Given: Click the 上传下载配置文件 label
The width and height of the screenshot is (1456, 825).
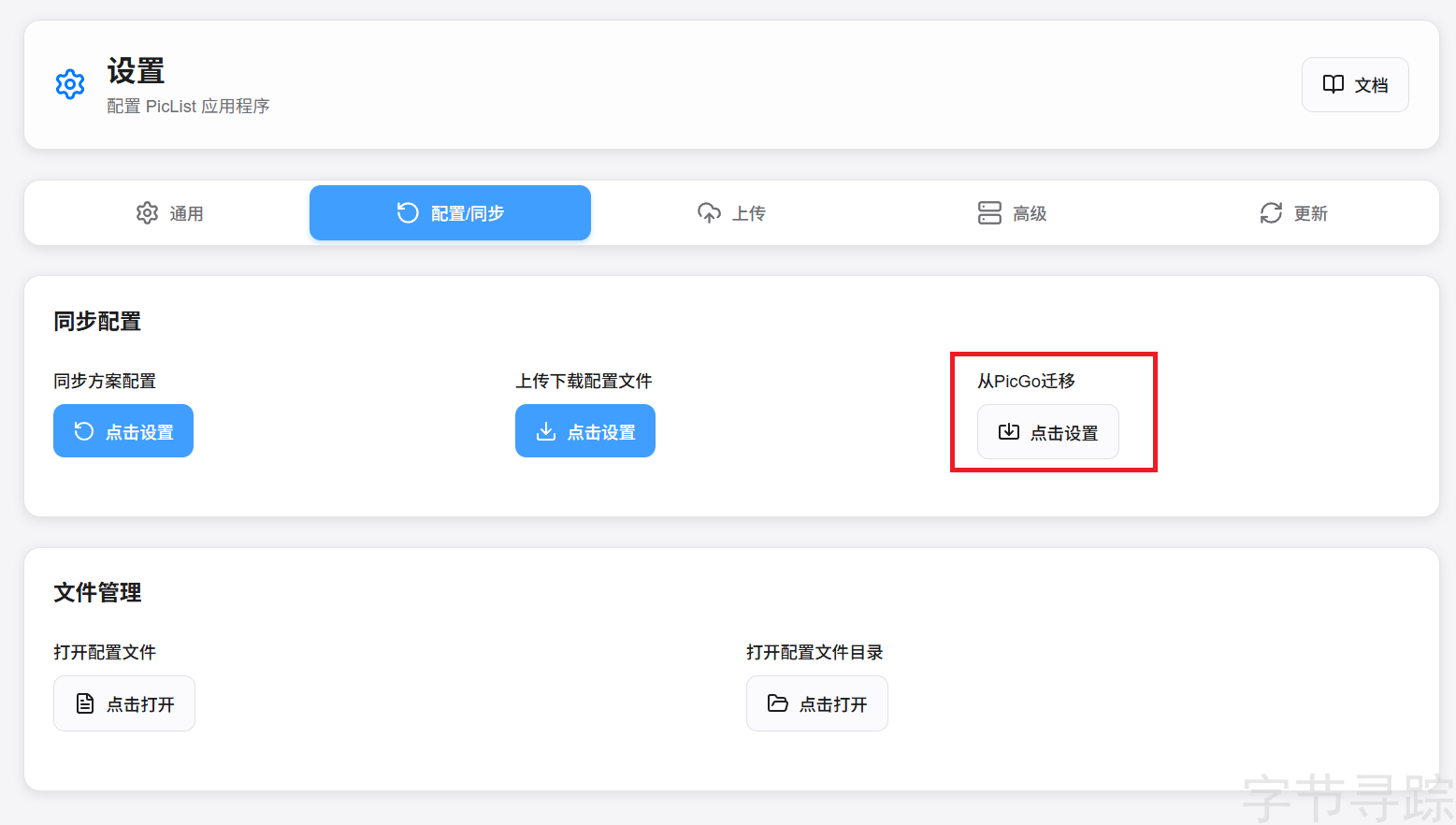Looking at the screenshot, I should click(x=584, y=381).
